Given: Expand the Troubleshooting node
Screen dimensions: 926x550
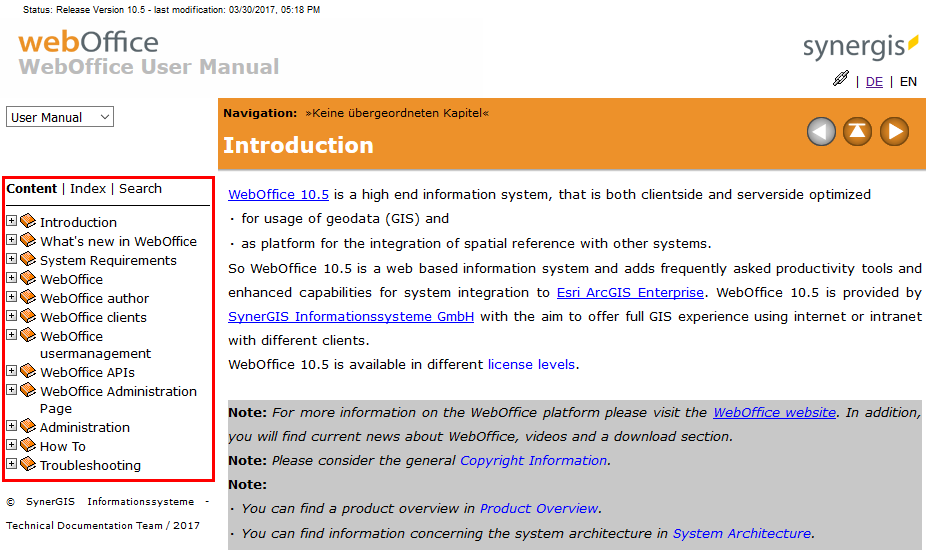Looking at the screenshot, I should [11, 463].
